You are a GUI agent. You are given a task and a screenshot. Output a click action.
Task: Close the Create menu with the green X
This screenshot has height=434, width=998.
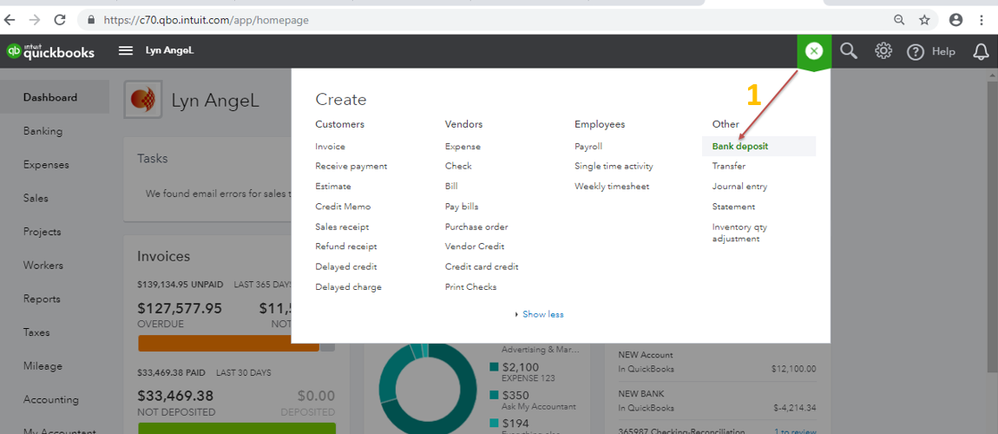coord(813,51)
